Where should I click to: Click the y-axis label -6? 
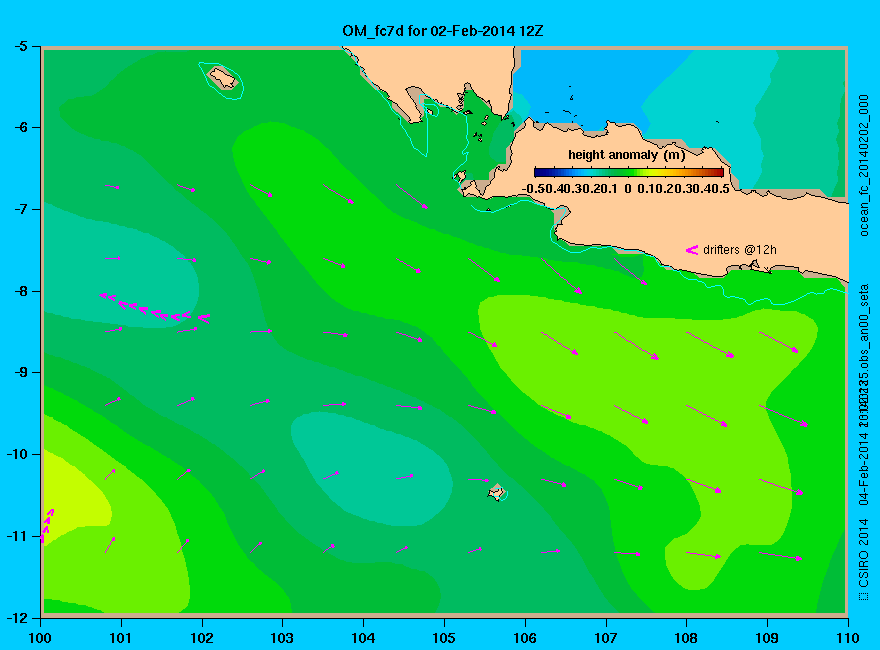[x=21, y=127]
